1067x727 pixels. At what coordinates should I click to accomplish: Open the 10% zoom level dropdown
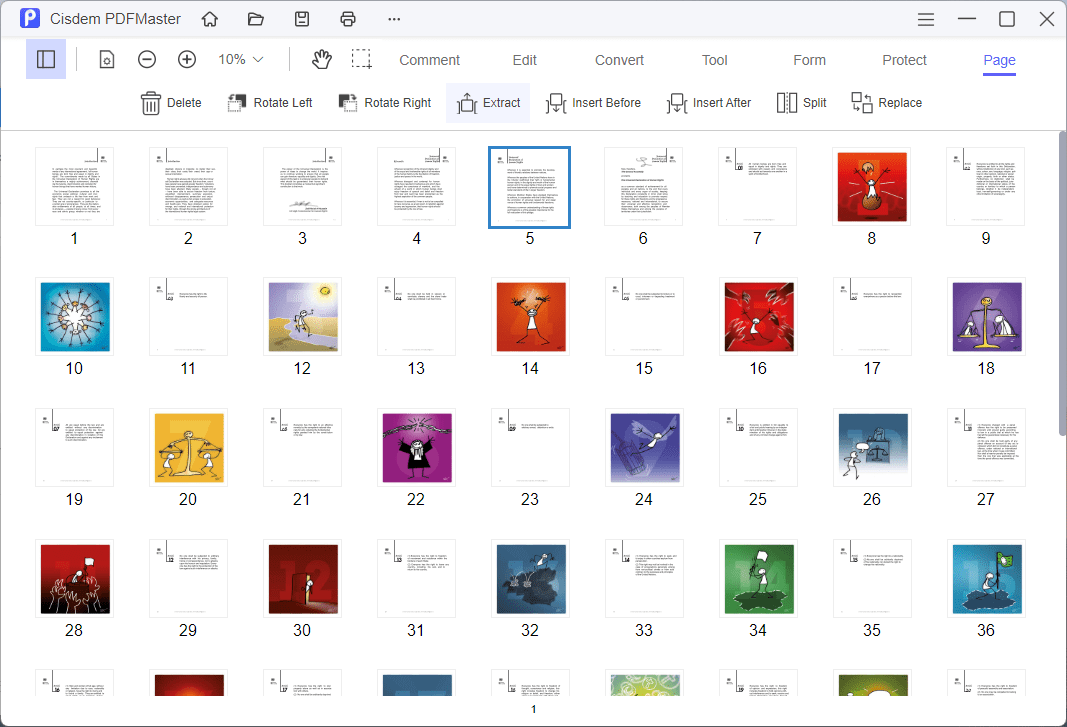240,60
